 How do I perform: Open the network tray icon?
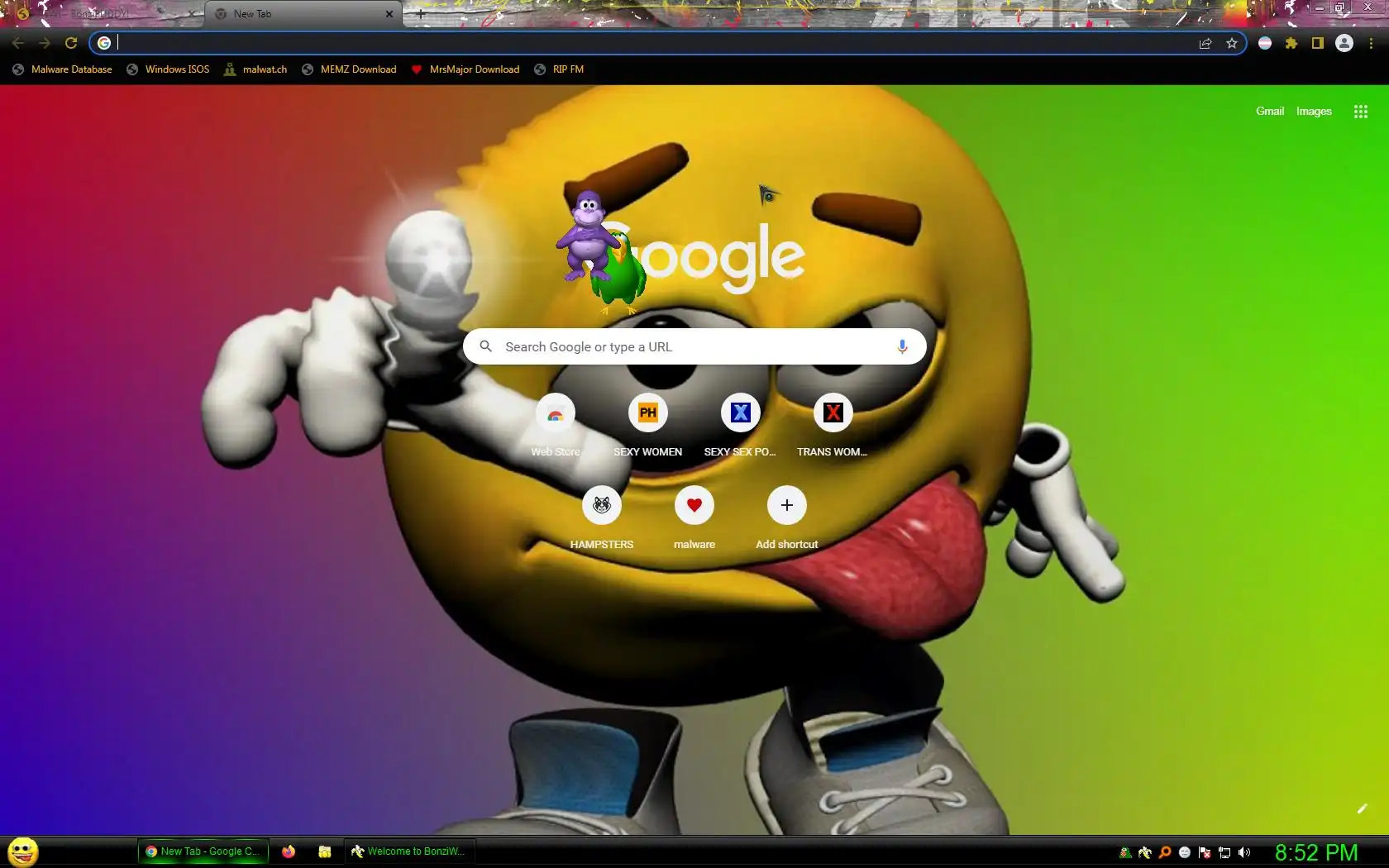point(1224,852)
